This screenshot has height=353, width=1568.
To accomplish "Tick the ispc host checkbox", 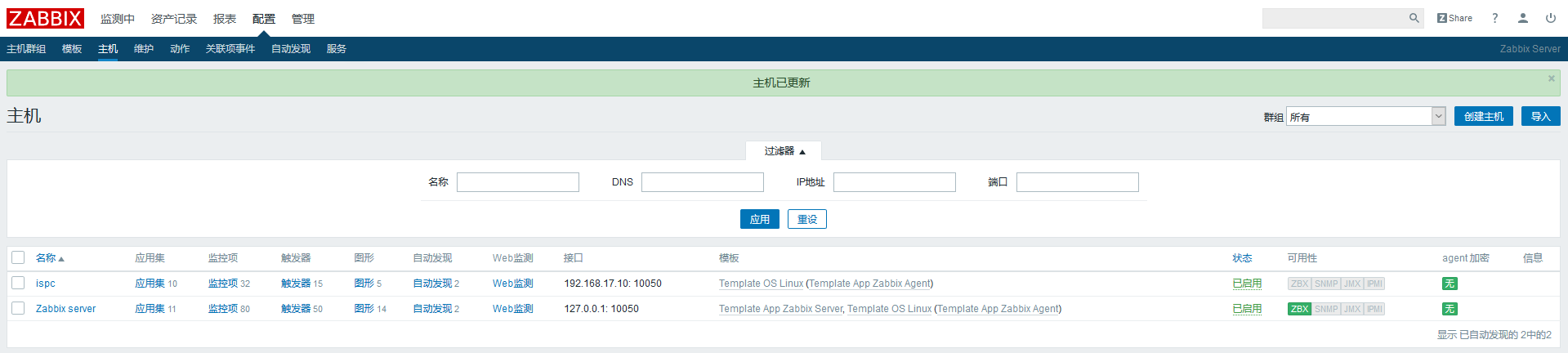I will point(18,283).
